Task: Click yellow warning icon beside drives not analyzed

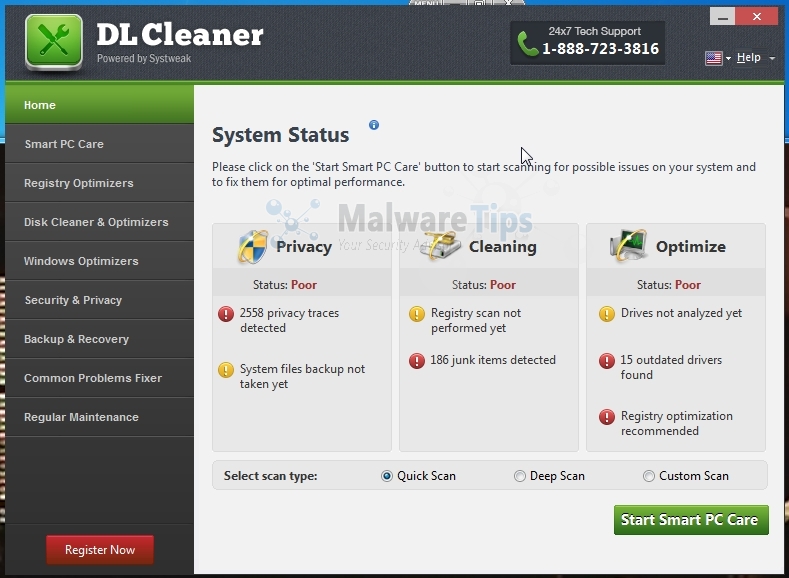Action: pyautogui.click(x=607, y=314)
